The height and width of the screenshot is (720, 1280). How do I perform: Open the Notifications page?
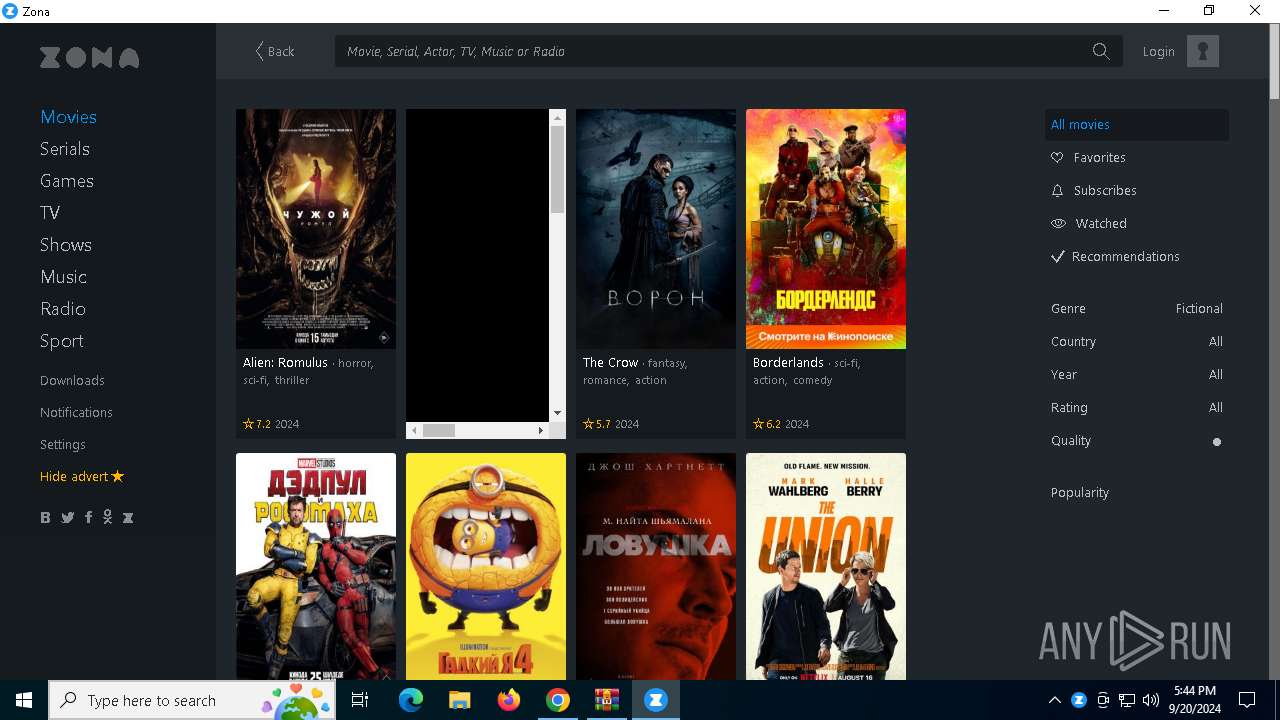tap(76, 412)
